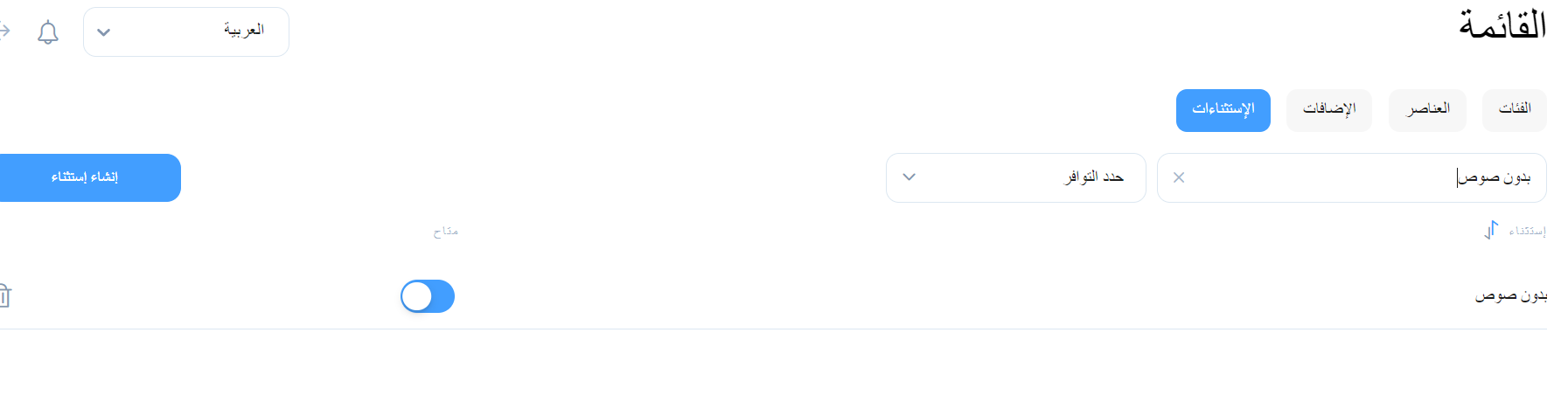Click the إستثناء column header
The image size is (1568, 409).
pyautogui.click(x=1527, y=231)
